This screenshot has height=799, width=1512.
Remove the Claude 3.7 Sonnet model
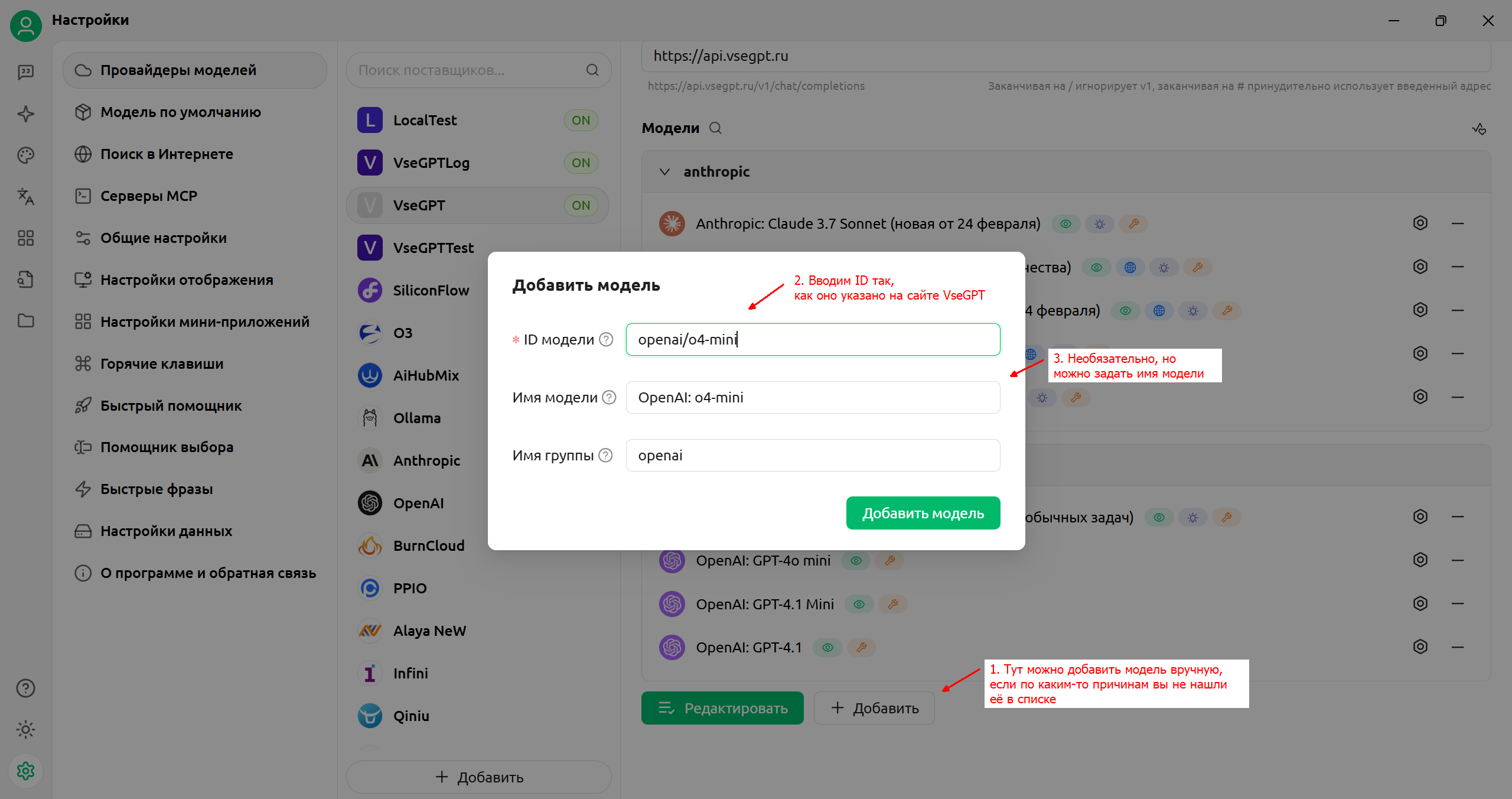pyautogui.click(x=1458, y=223)
